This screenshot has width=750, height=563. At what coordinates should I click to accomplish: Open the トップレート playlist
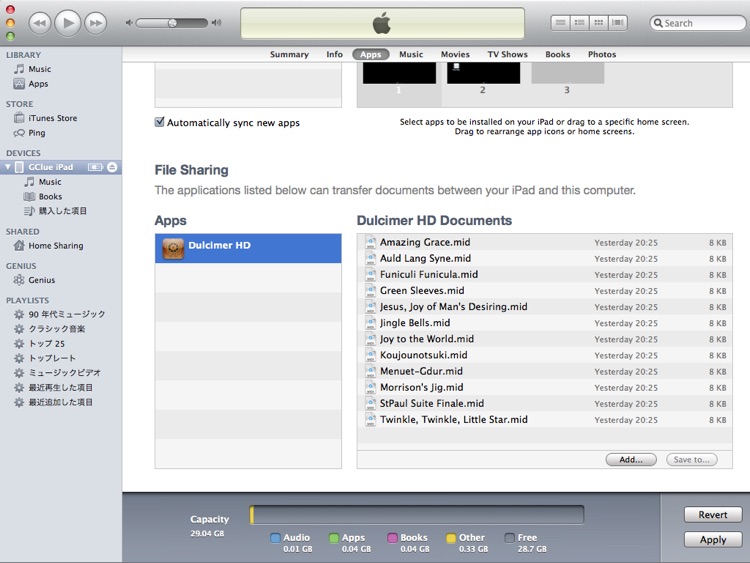click(61, 358)
